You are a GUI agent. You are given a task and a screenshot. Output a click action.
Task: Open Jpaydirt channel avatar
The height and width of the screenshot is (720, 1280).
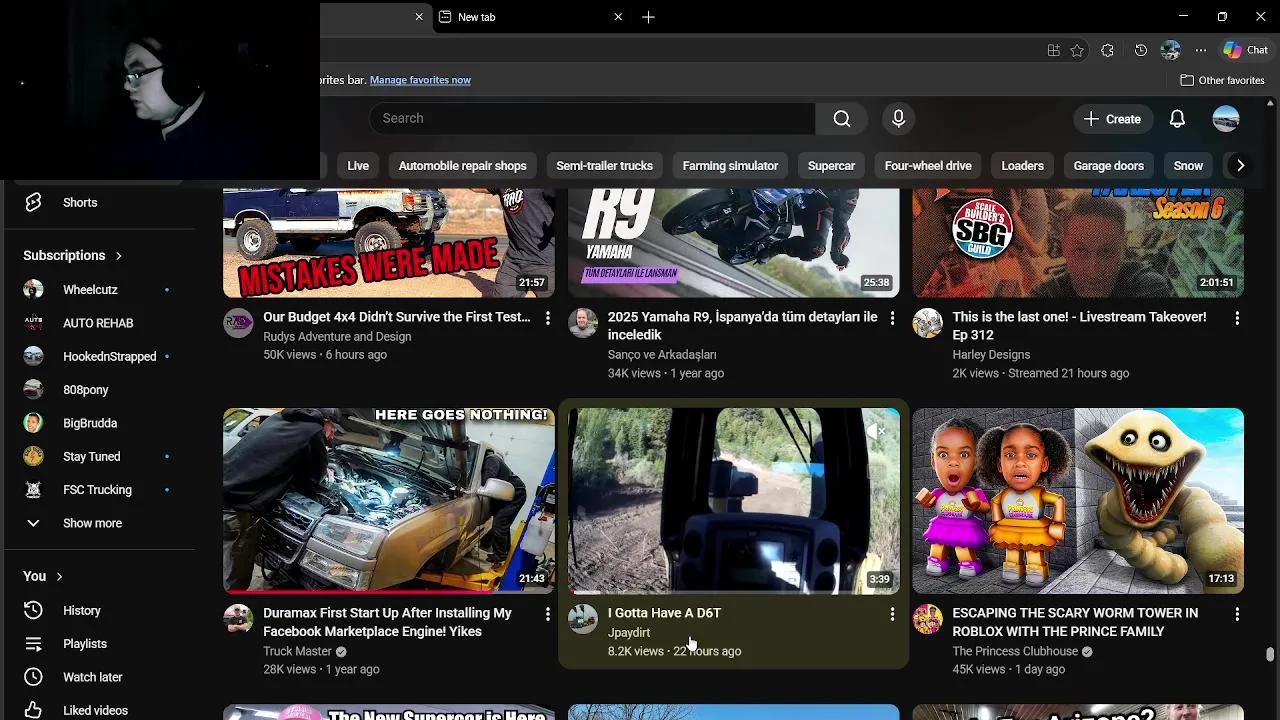pyautogui.click(x=583, y=619)
